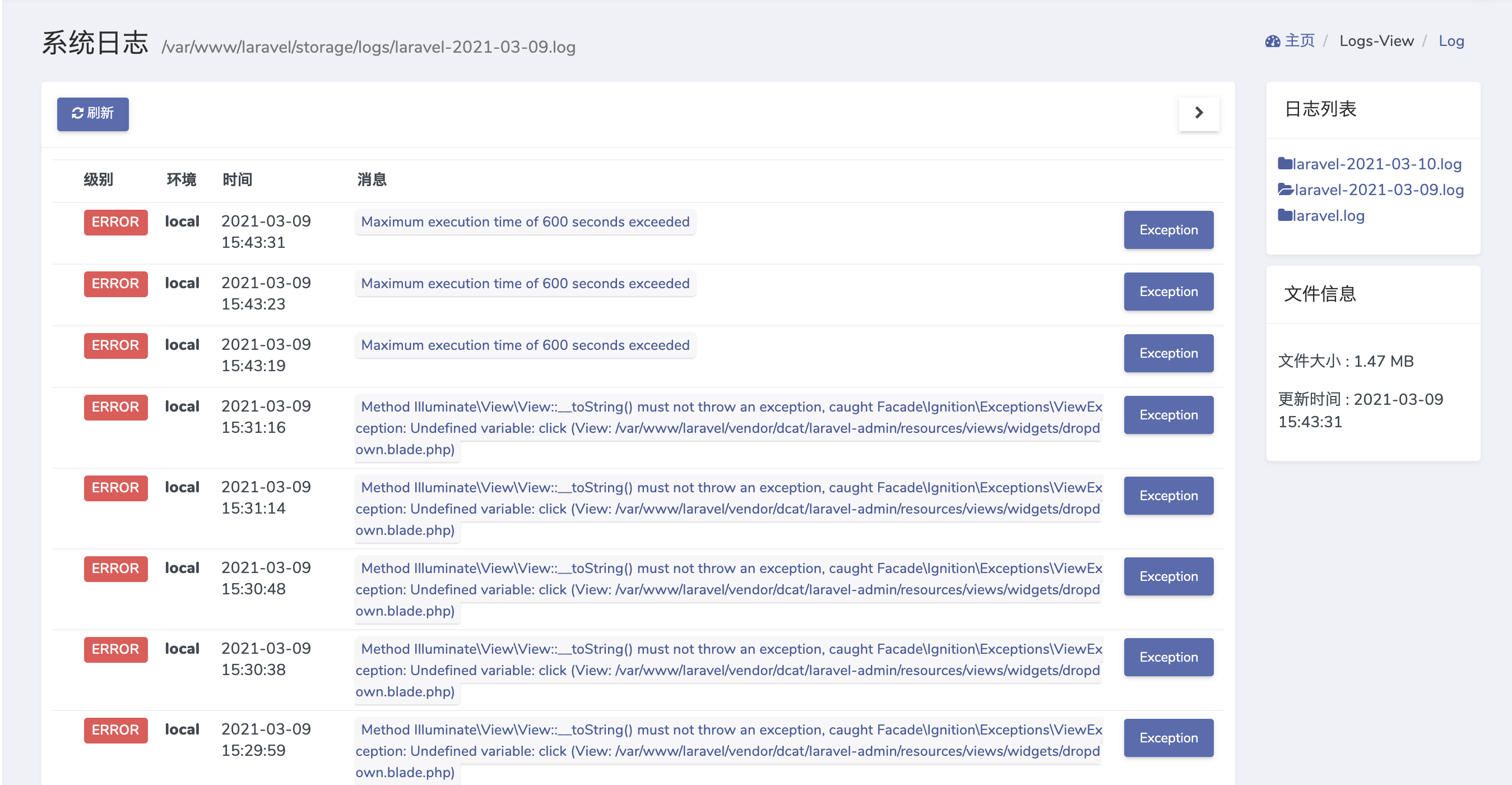
Task: Go to next page with chevron arrow
Action: 1199,113
